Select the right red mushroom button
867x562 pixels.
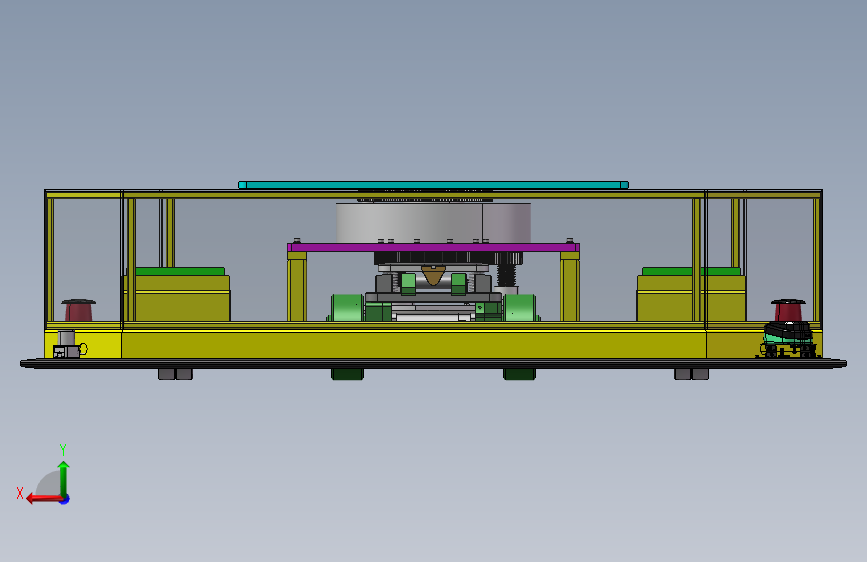tap(788, 310)
